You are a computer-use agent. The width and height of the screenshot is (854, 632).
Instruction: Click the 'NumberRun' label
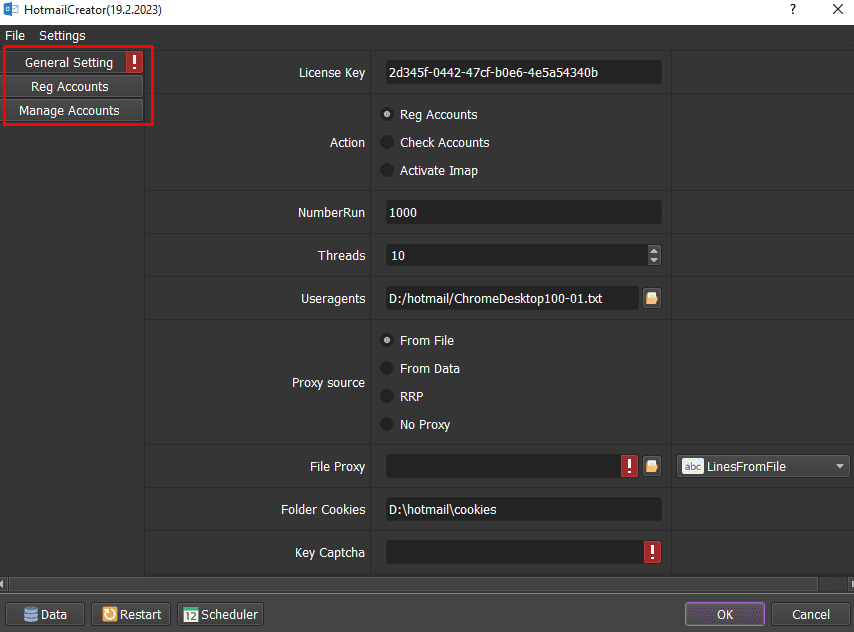(331, 212)
